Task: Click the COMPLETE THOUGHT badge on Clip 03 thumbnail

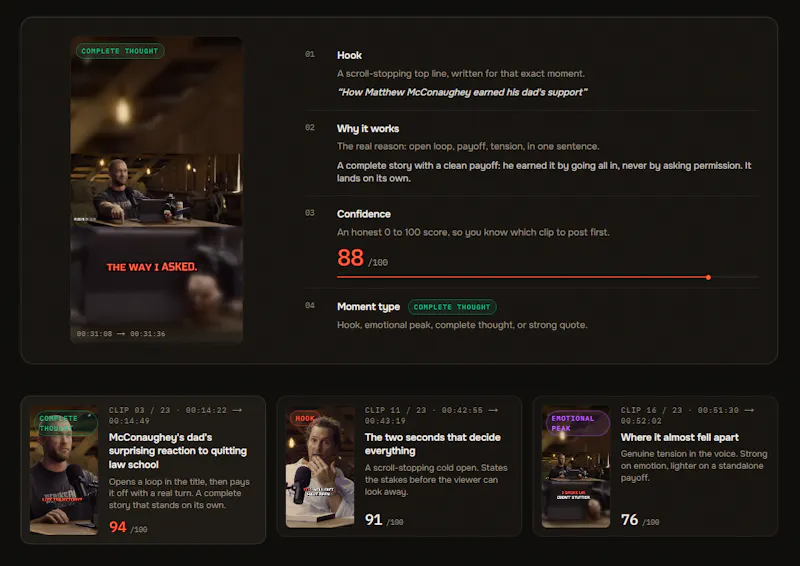Action: pos(65,423)
